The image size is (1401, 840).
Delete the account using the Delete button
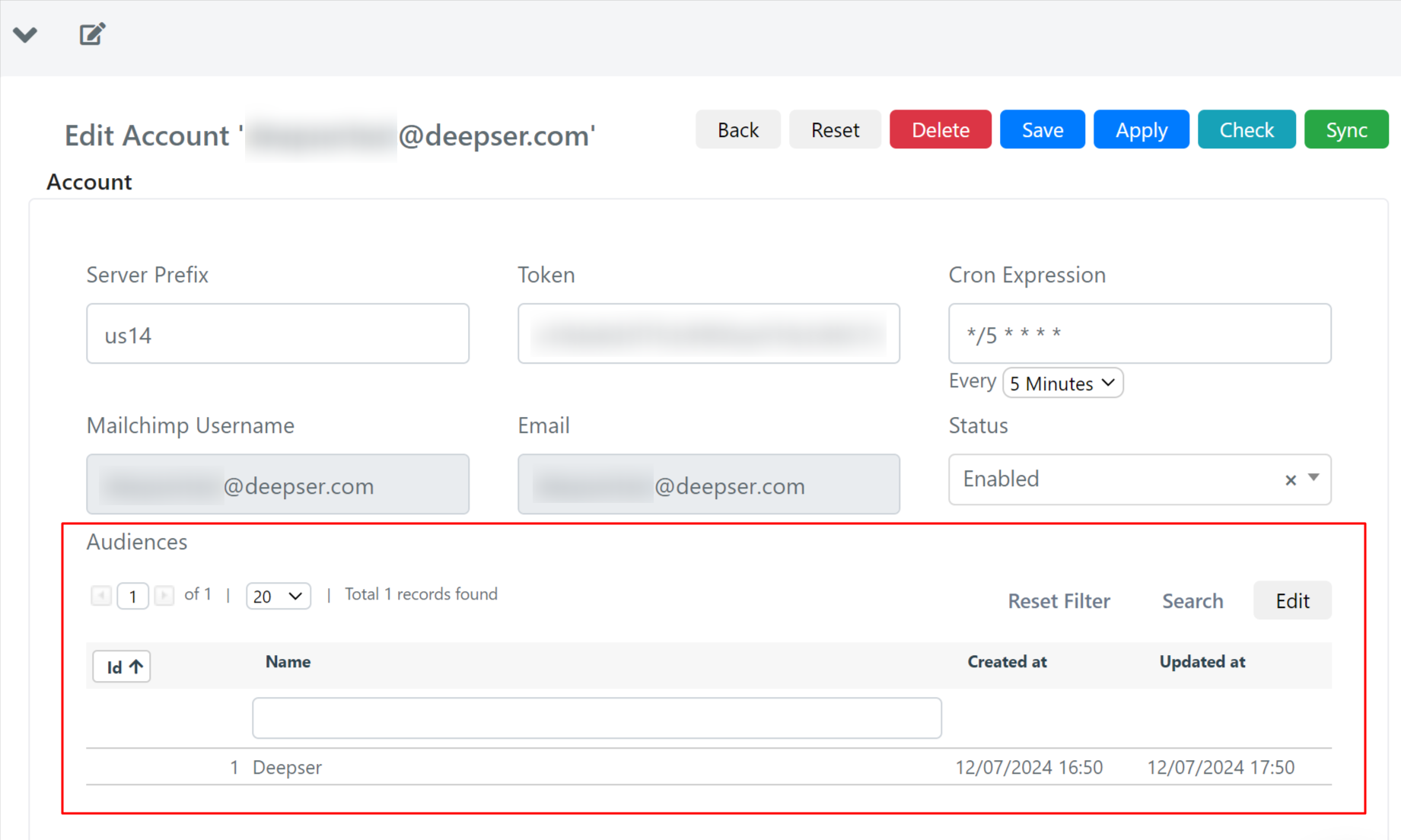(x=940, y=129)
